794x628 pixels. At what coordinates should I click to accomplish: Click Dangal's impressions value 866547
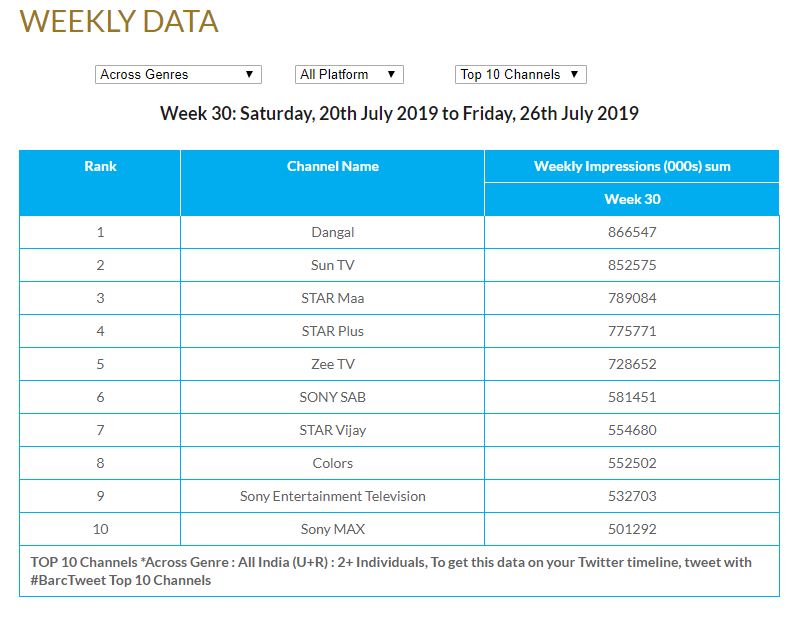(632, 232)
